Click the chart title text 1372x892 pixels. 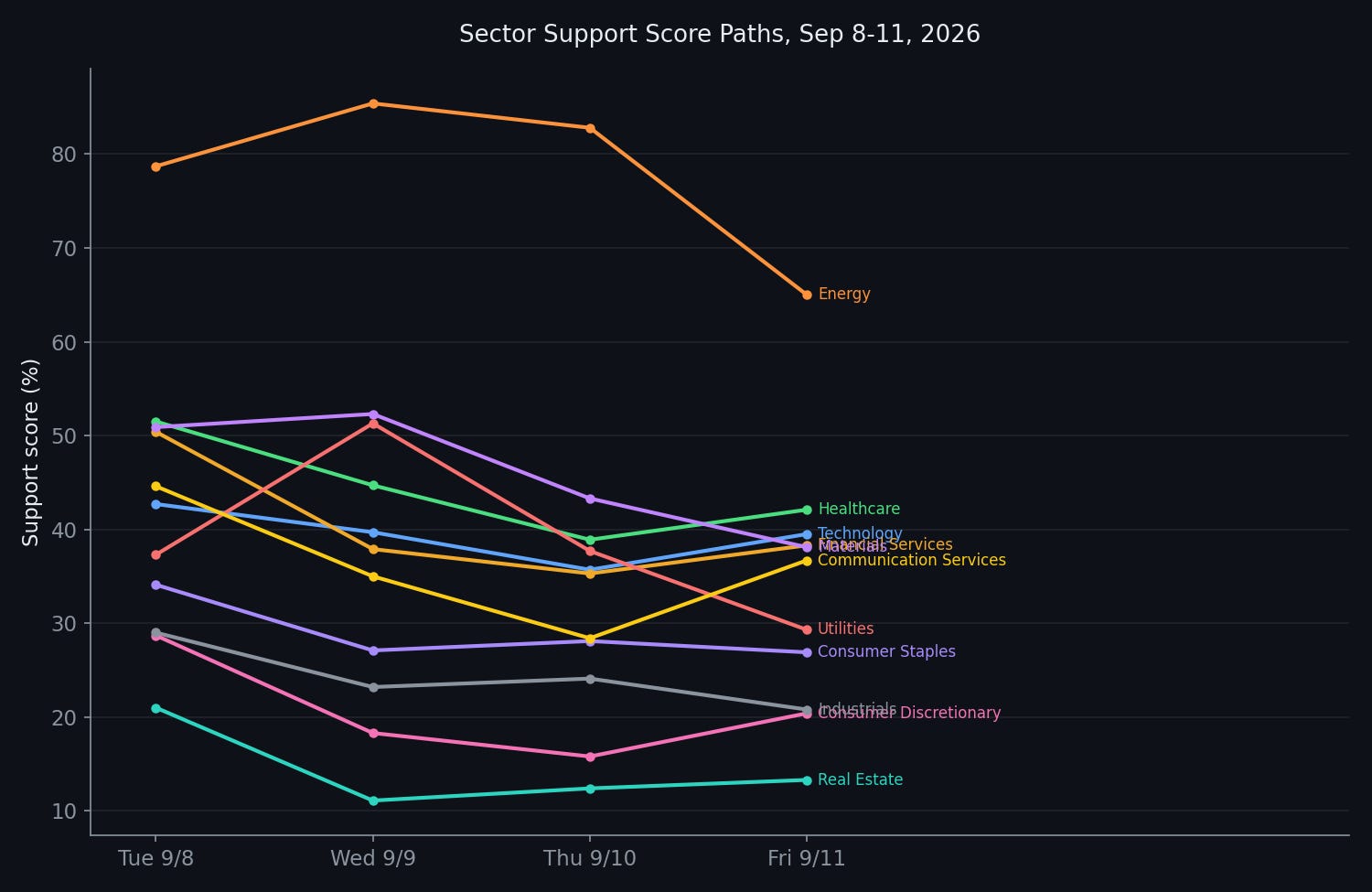tap(720, 35)
